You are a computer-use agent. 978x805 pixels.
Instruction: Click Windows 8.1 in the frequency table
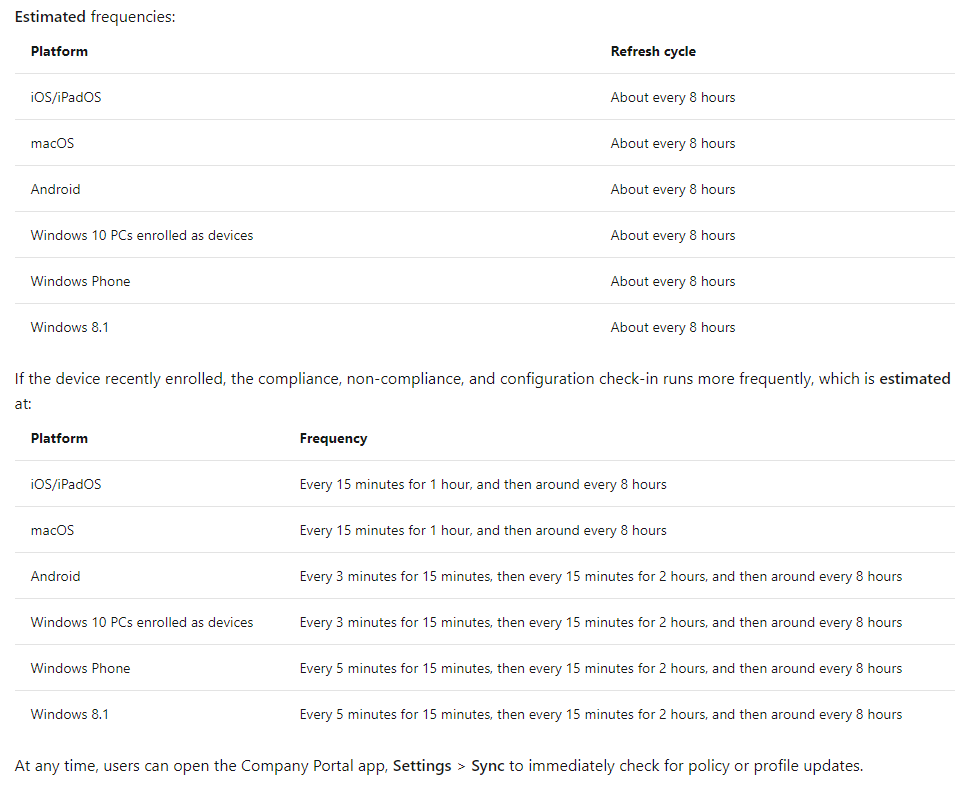click(x=69, y=714)
